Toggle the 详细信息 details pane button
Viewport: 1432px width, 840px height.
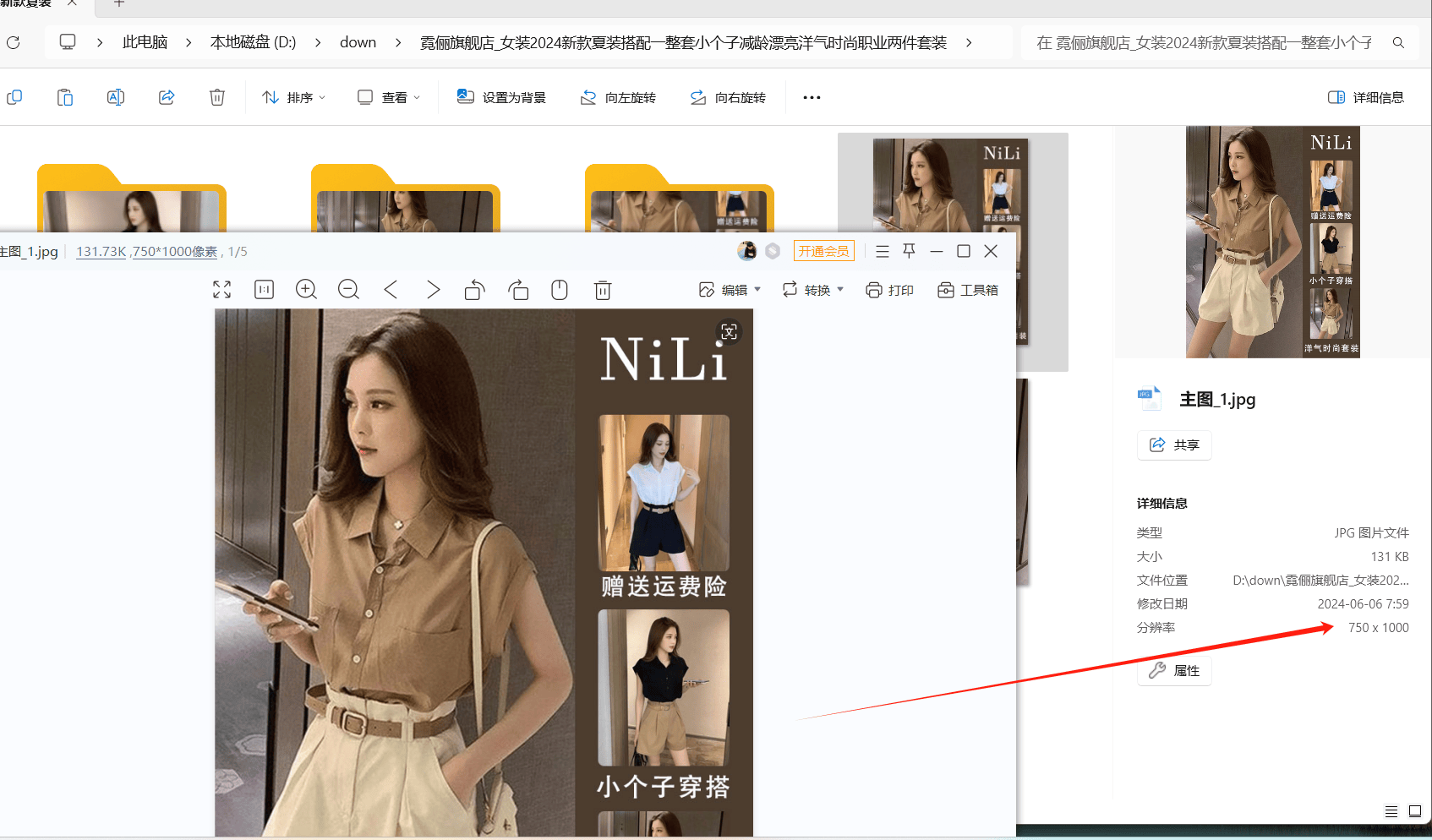pyautogui.click(x=1366, y=97)
